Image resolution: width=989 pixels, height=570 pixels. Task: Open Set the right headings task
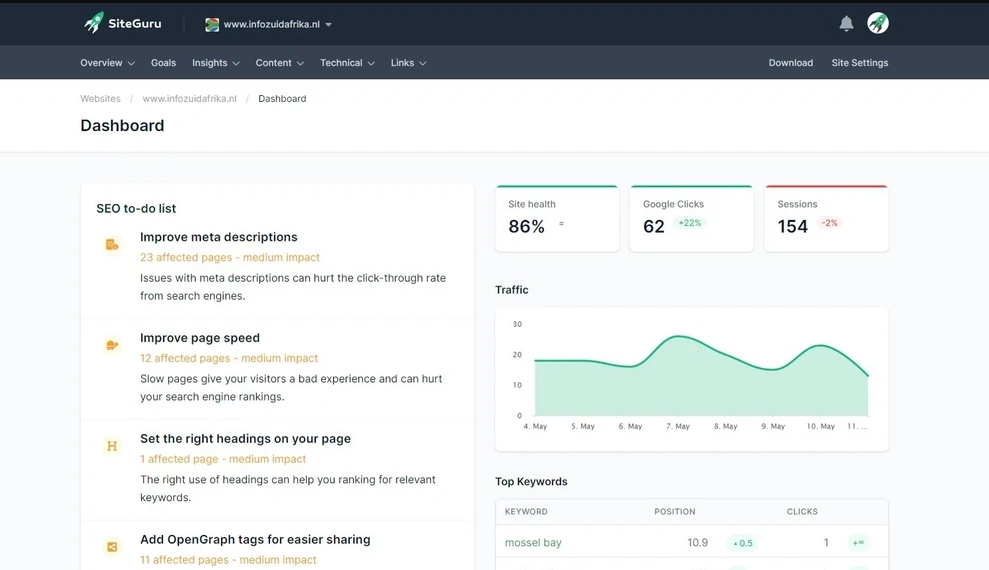tap(245, 439)
